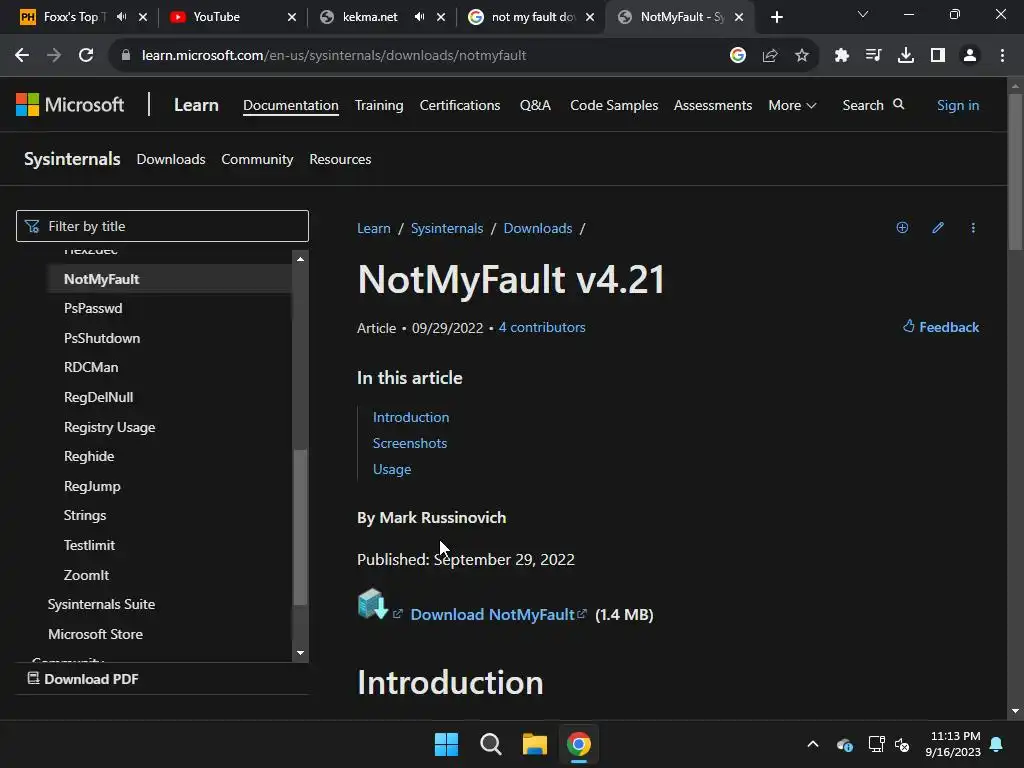
Task: Open Sysinternals Suite in the sidebar
Action: [x=101, y=604]
